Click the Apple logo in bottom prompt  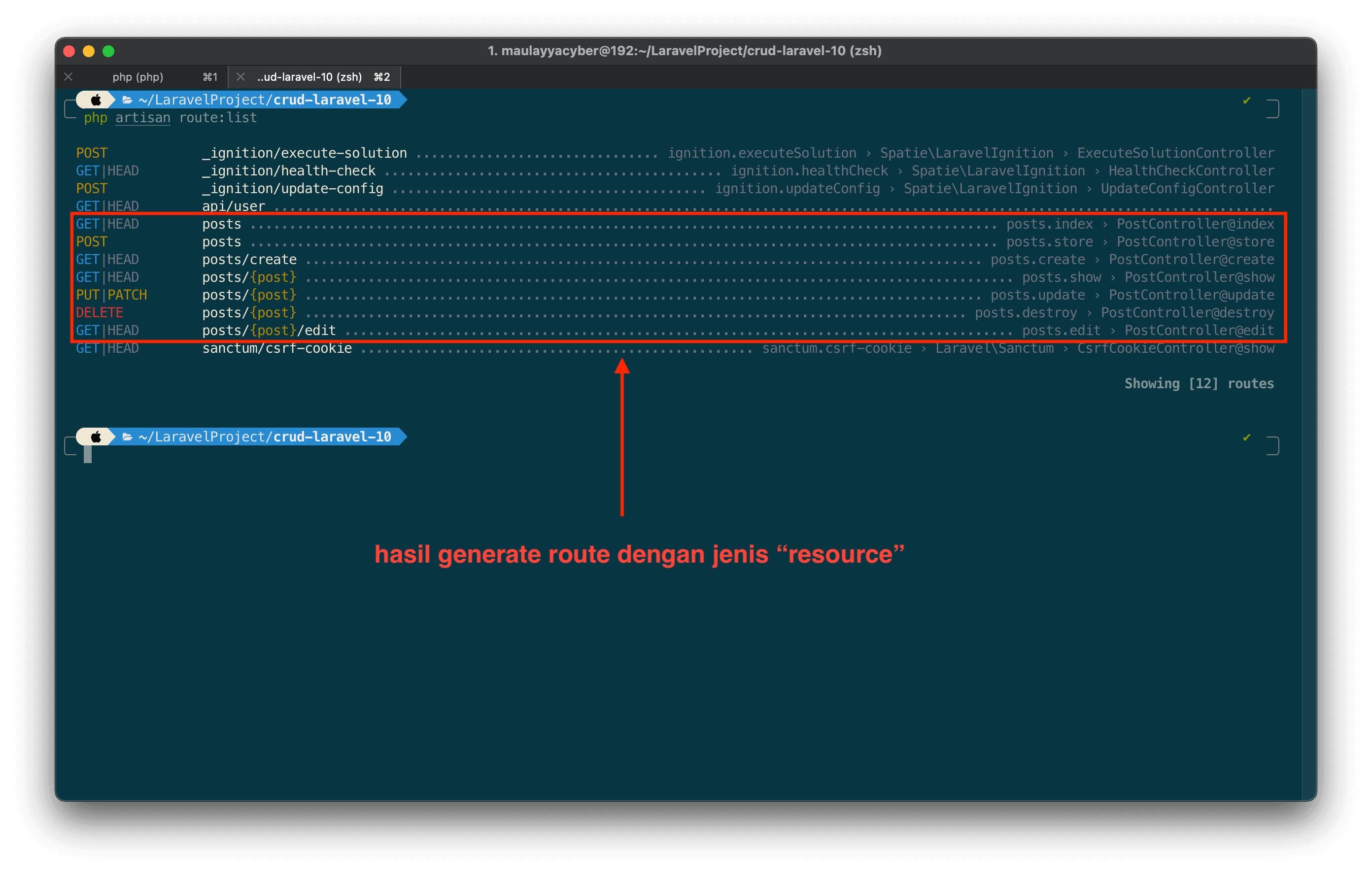96,437
